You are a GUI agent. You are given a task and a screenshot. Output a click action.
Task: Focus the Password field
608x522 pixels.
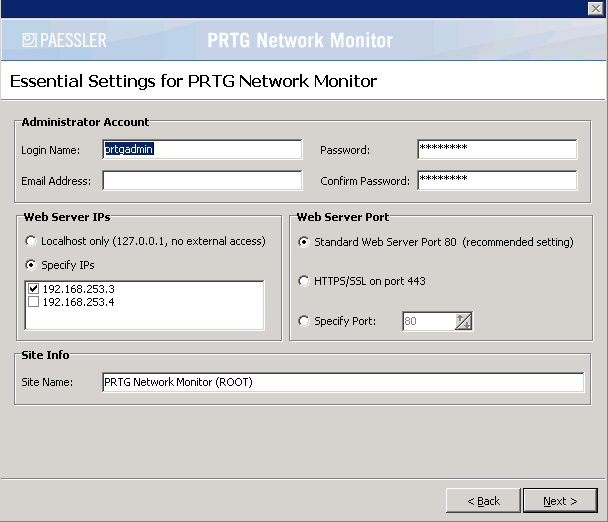(497, 149)
